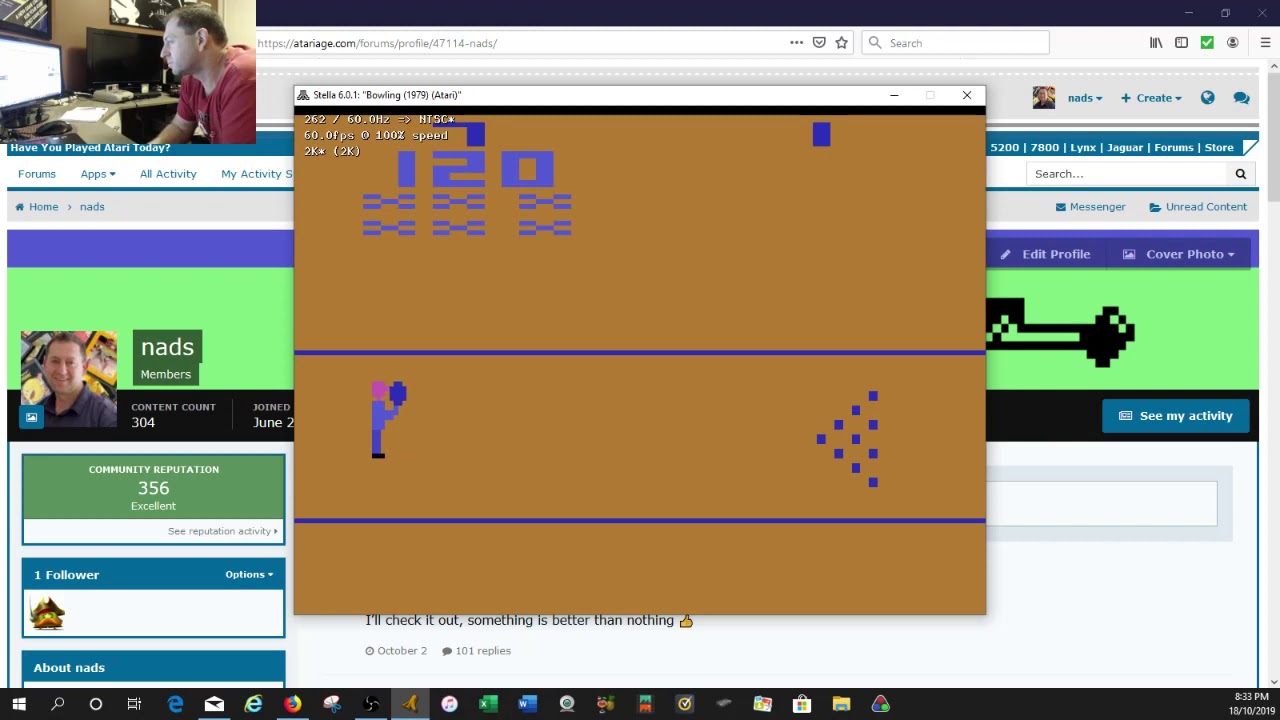Screen dimensions: 1280x720
Task: Open the All Activity tab
Action: click(168, 174)
